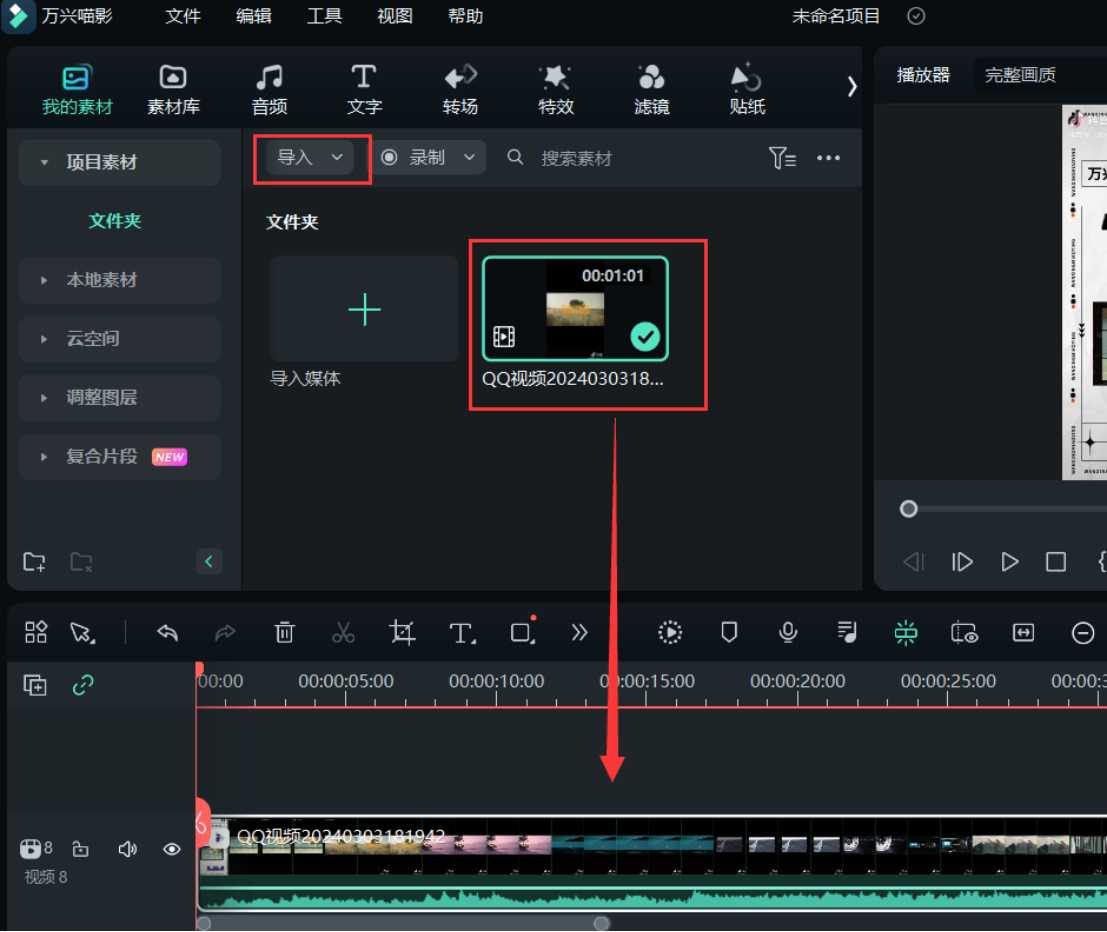Open the Import (导入) dropdown
The height and width of the screenshot is (932, 1107).
point(310,158)
